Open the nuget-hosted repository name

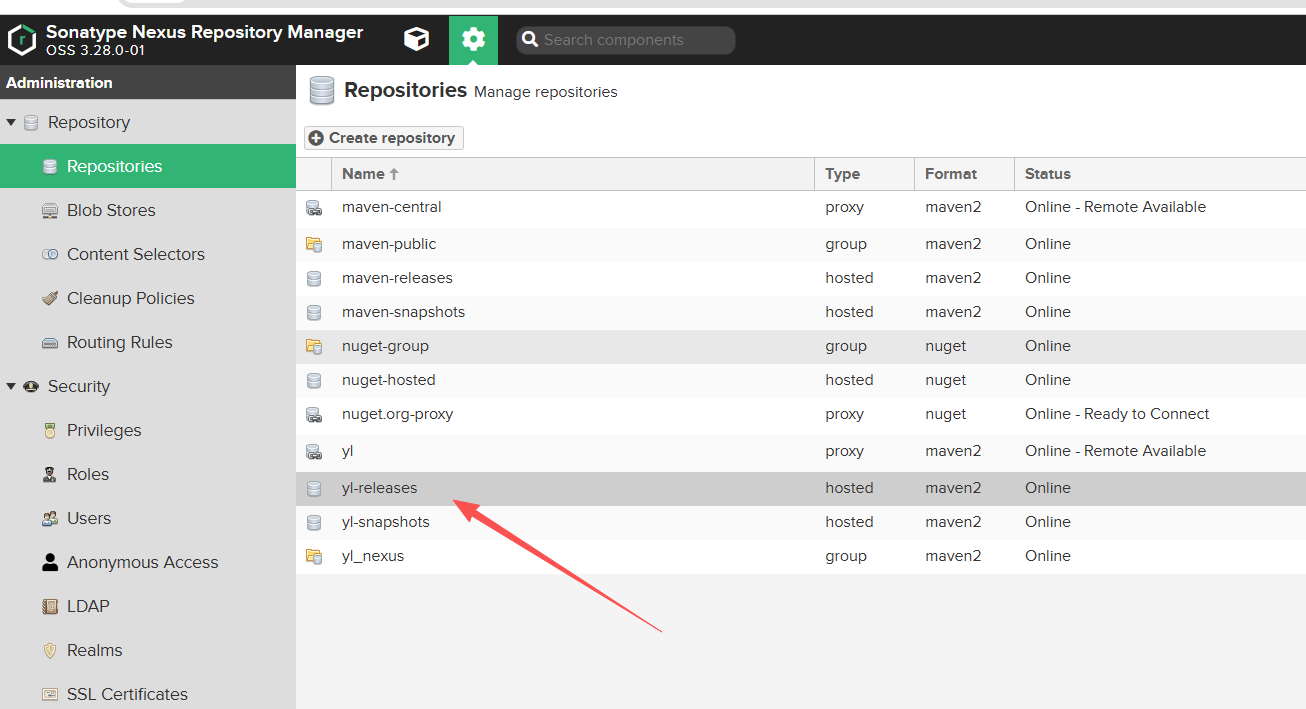388,380
